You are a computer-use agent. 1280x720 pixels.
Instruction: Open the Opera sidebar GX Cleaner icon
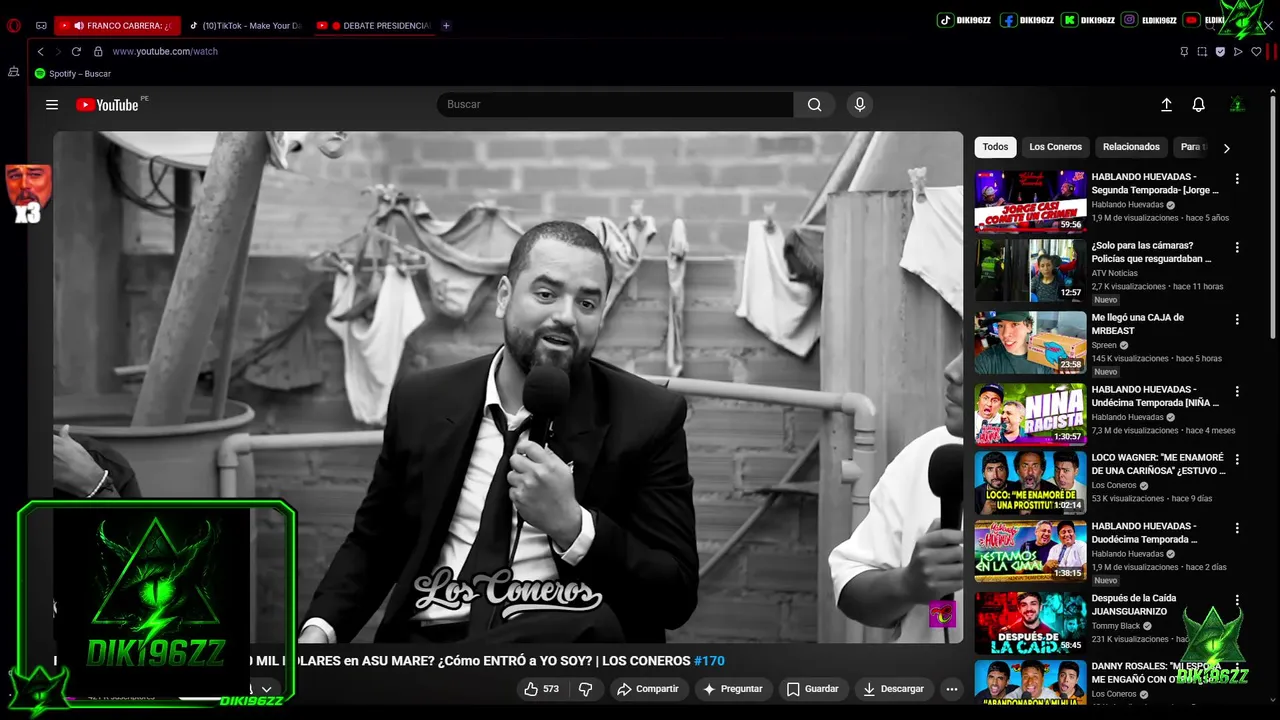[13, 72]
